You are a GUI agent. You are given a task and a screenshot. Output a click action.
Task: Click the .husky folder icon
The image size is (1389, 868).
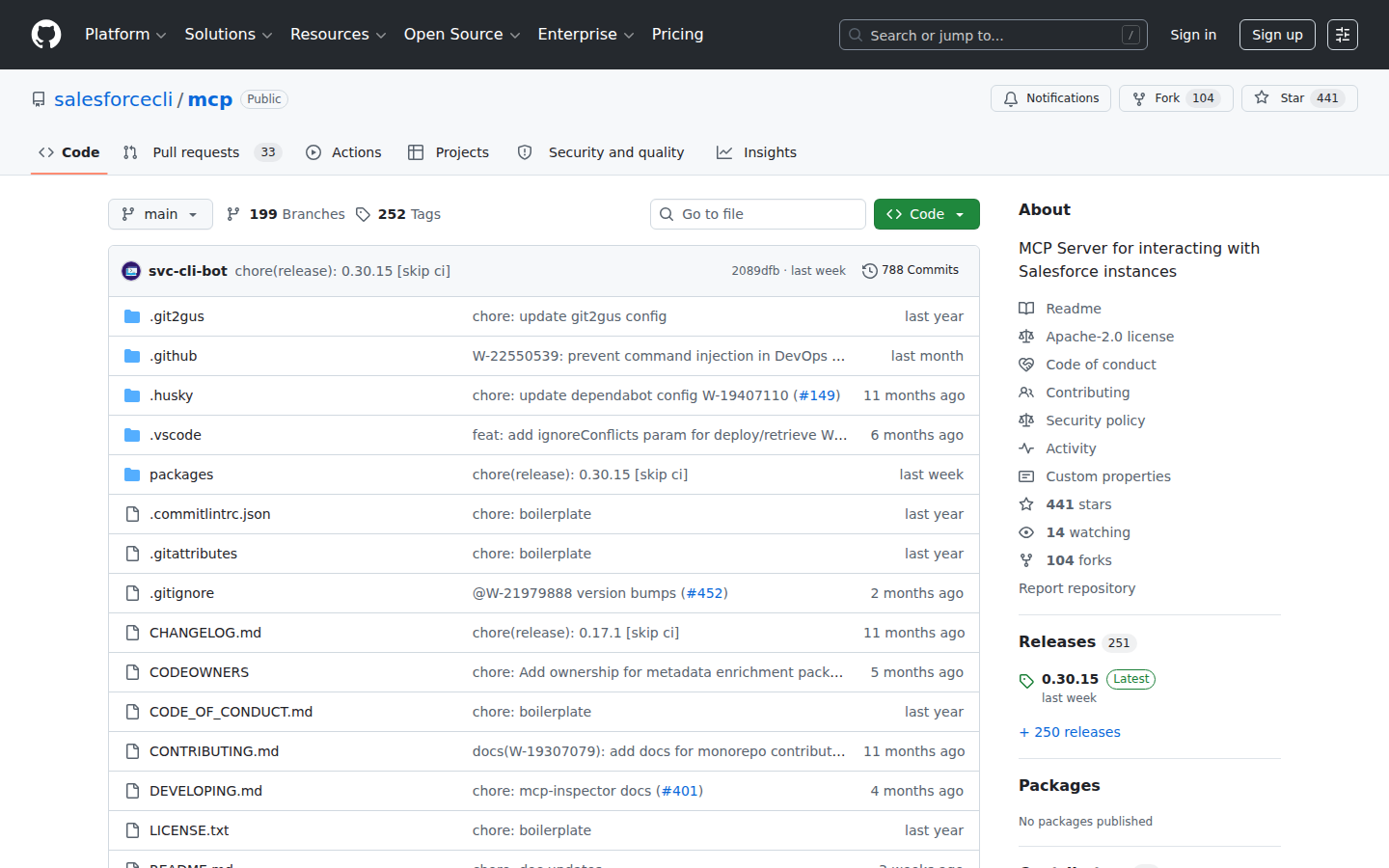click(132, 395)
